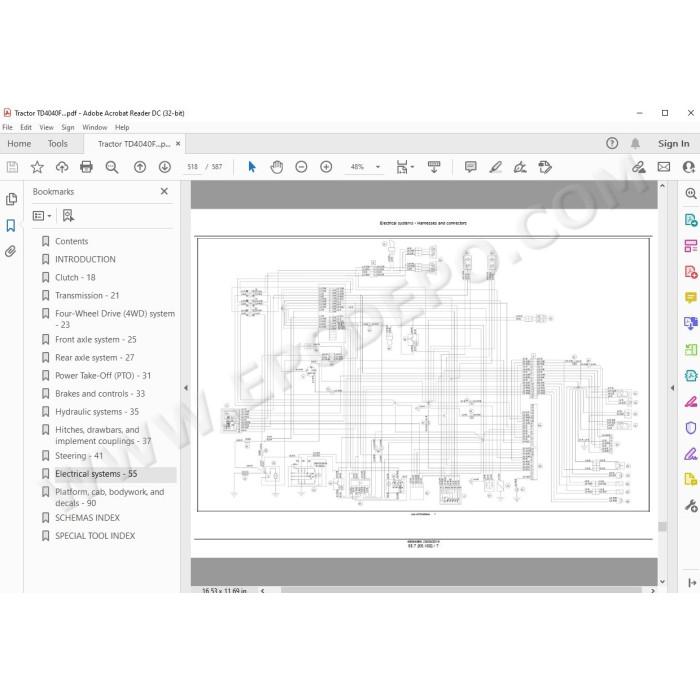Expand the right tools pane bottom arrow
700x700 pixels.
(x=692, y=583)
